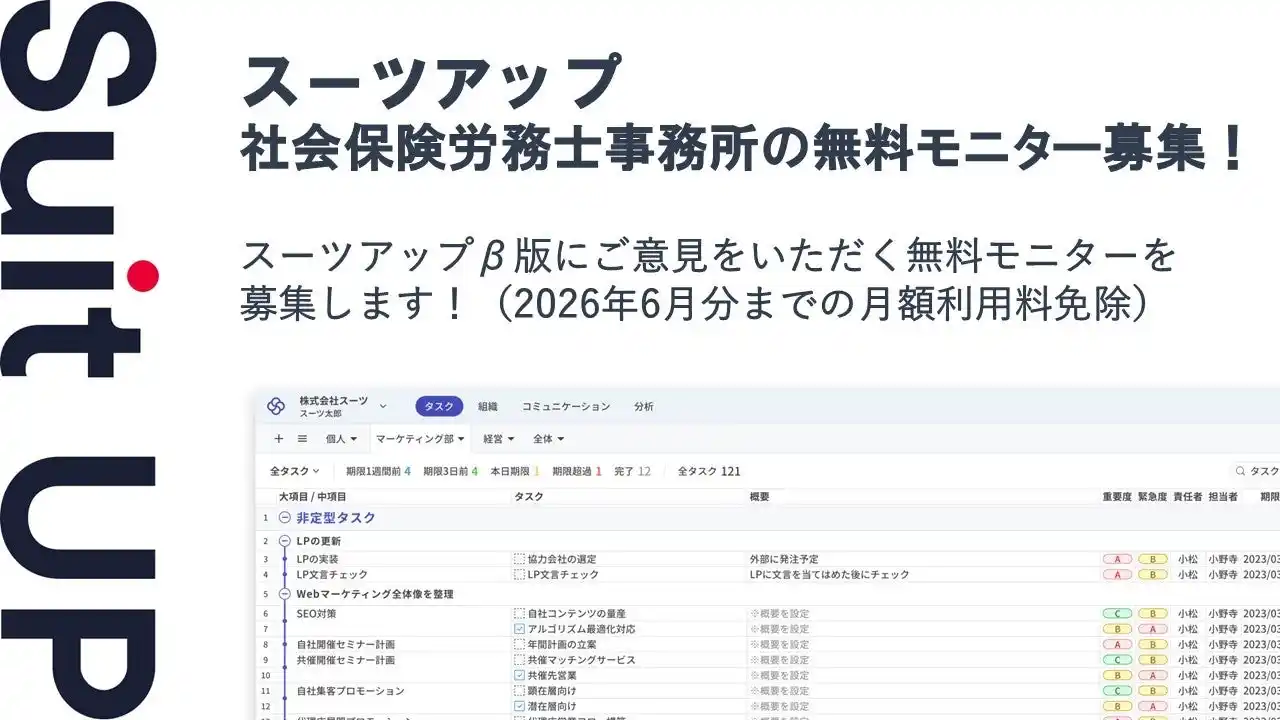1280x720 pixels.
Task: Click the red A importance swatch on LPの実装
Action: coord(1117,560)
